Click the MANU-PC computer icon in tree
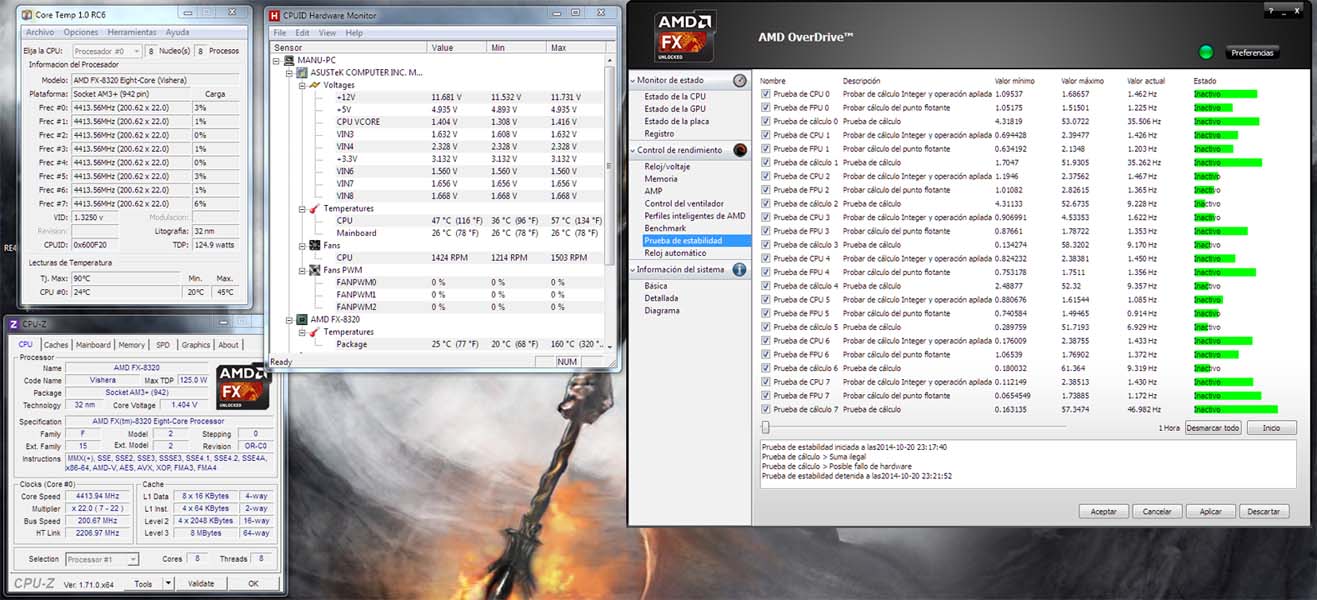Image resolution: width=1317 pixels, height=600 pixels. pyautogui.click(x=290, y=60)
